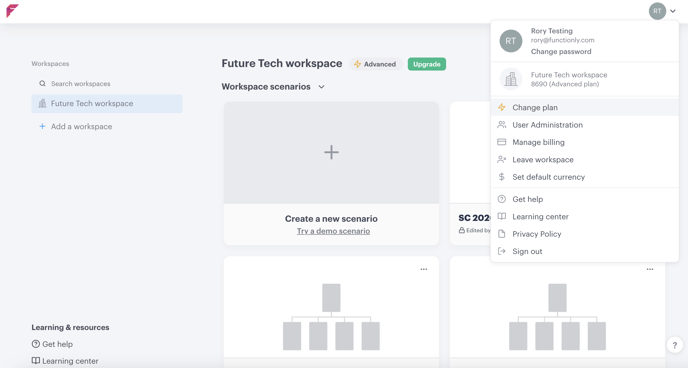Click the green Upgrade button
This screenshot has height=368, width=688.
(x=426, y=64)
